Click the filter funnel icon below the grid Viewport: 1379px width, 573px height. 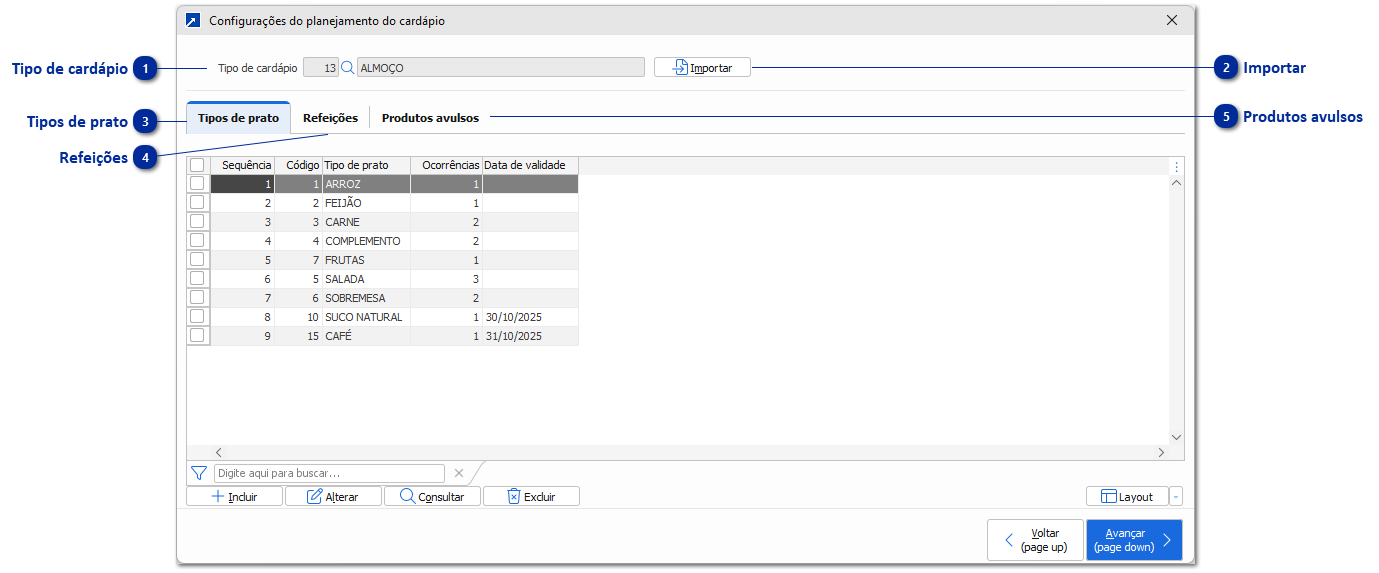[x=199, y=473]
